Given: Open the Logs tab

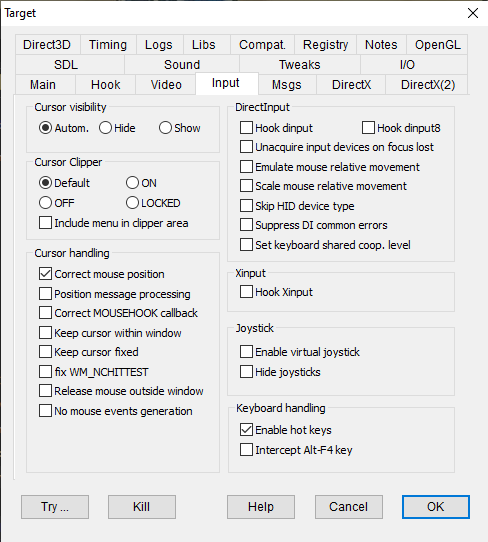Looking at the screenshot, I should tap(159, 45).
